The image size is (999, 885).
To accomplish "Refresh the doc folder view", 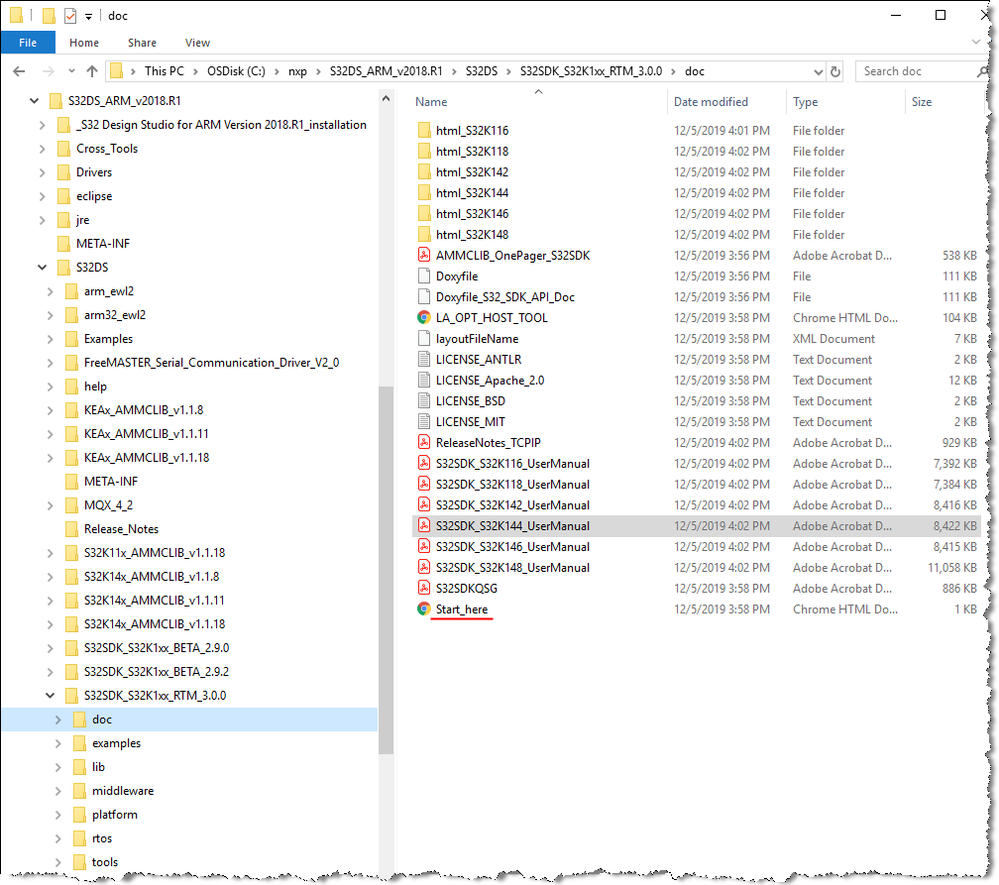I will coord(835,71).
